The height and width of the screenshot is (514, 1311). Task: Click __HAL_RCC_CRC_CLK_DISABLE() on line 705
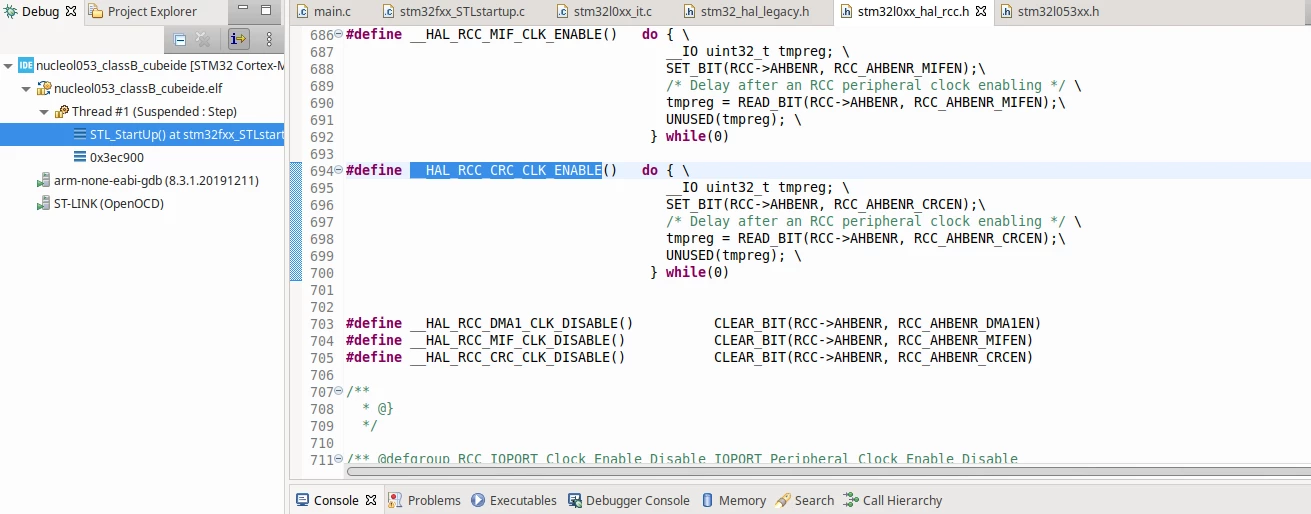pyautogui.click(x=518, y=358)
